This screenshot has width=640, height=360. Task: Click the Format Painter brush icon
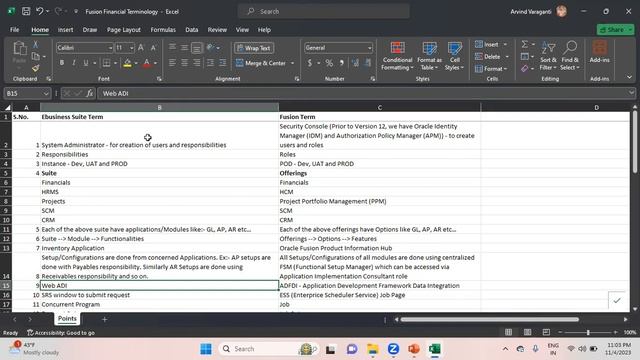(36, 68)
